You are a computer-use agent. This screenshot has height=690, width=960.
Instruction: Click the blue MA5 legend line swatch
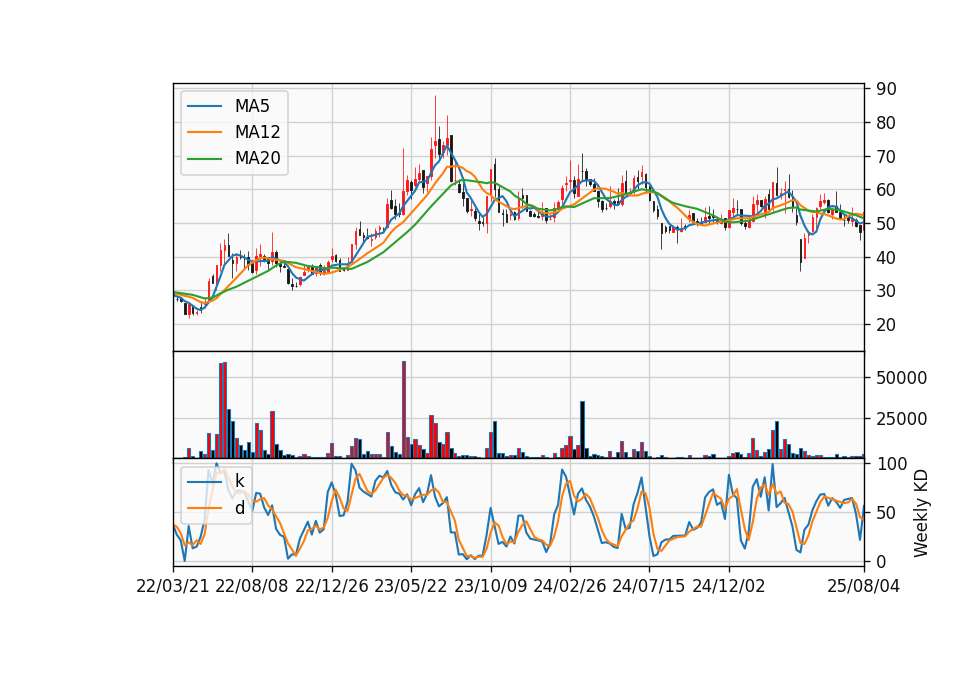click(x=204, y=106)
